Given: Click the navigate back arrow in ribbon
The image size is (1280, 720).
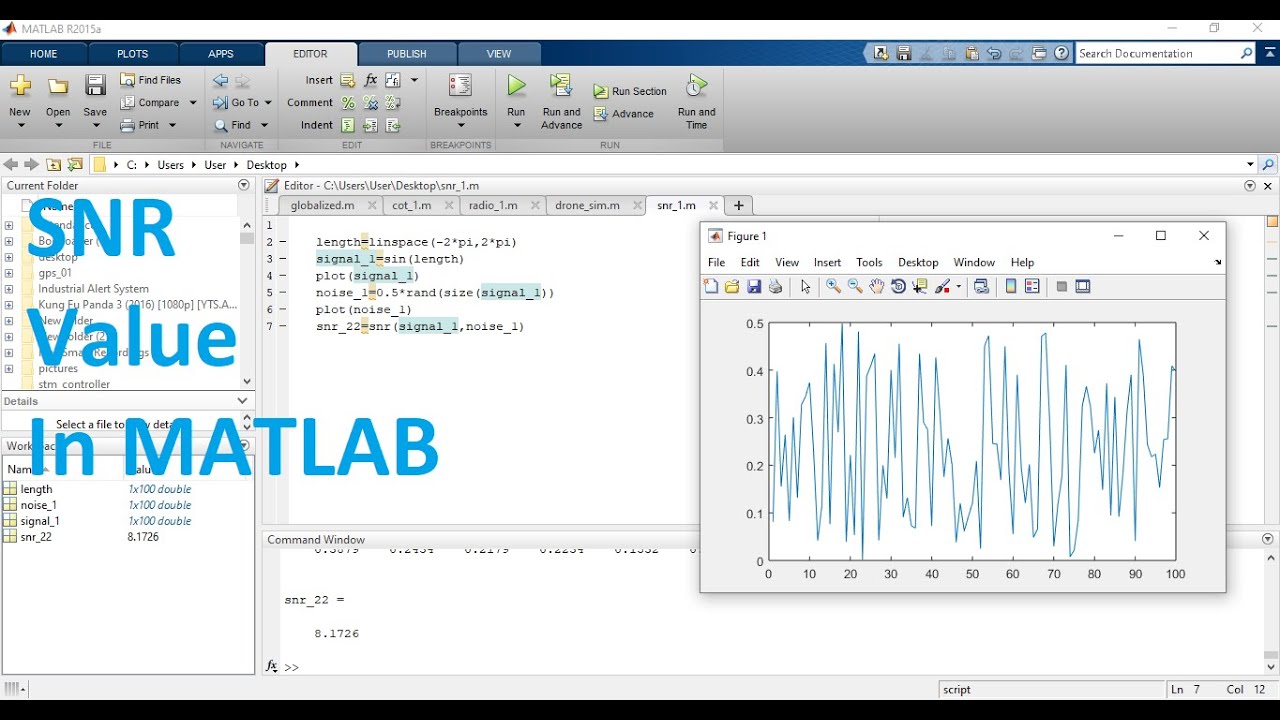Looking at the screenshot, I should tap(220, 80).
